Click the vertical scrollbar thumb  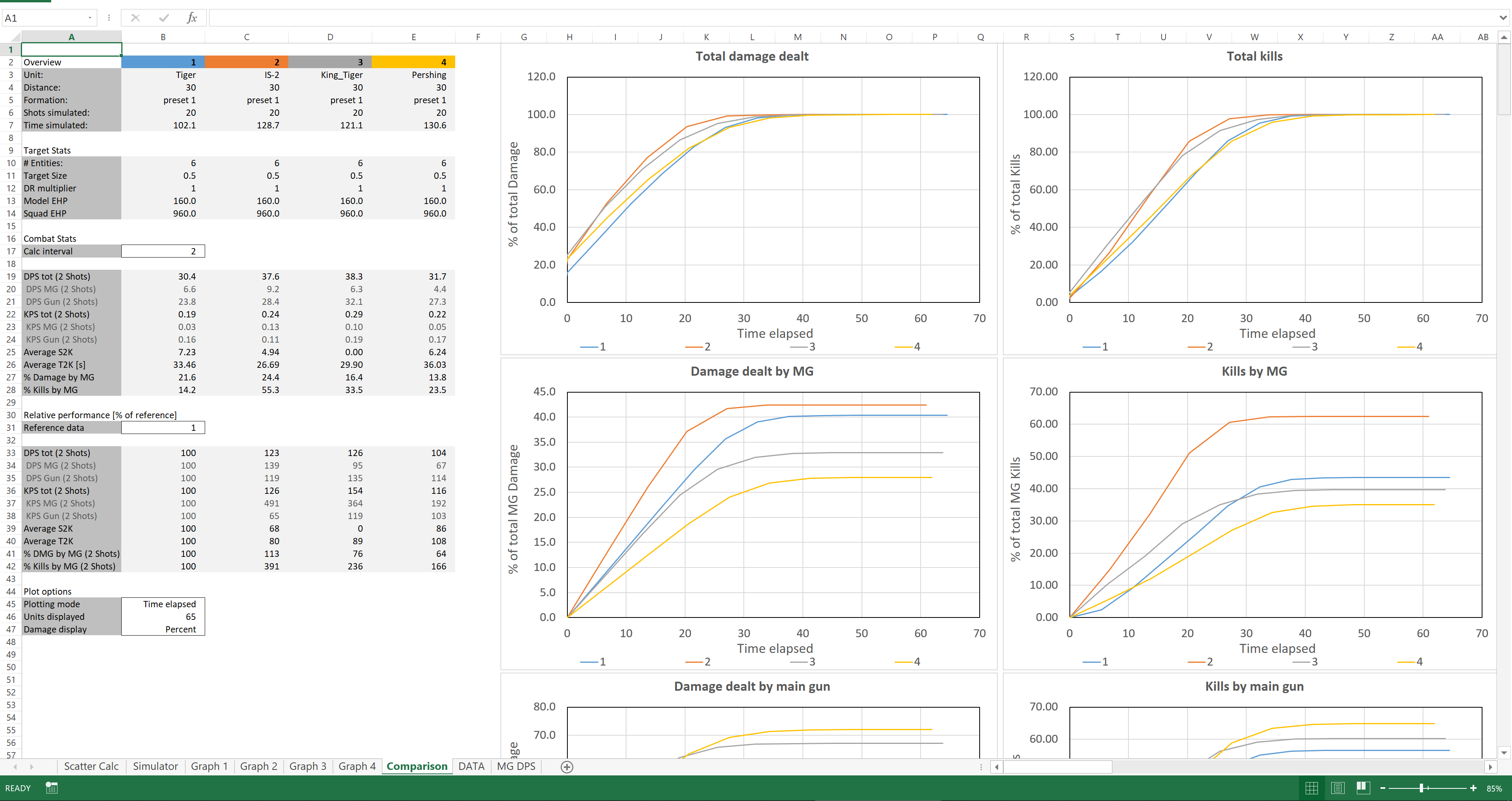coord(1504,79)
